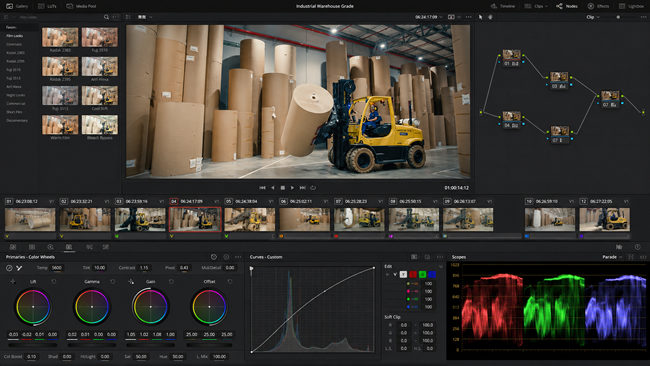Toggle the loop playback button
This screenshot has height=366, width=650.
(313, 188)
